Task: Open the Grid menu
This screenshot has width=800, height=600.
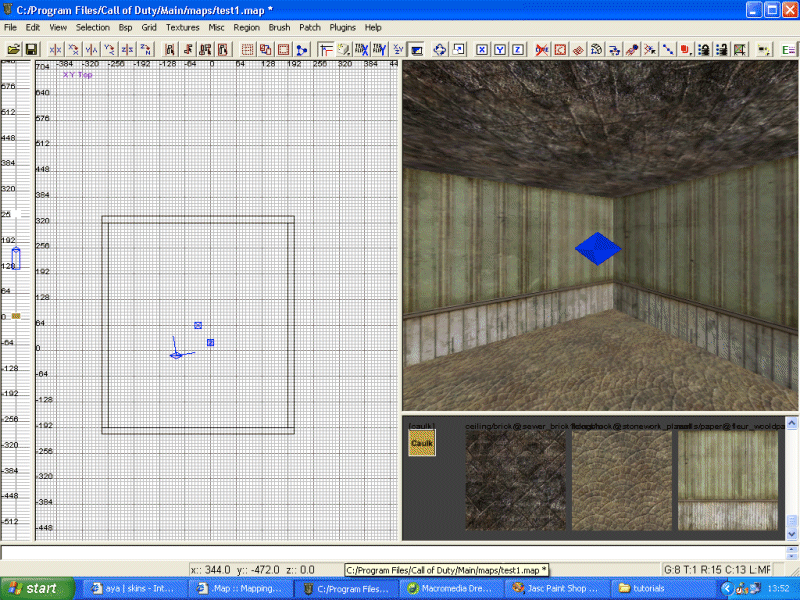Action: pyautogui.click(x=149, y=28)
